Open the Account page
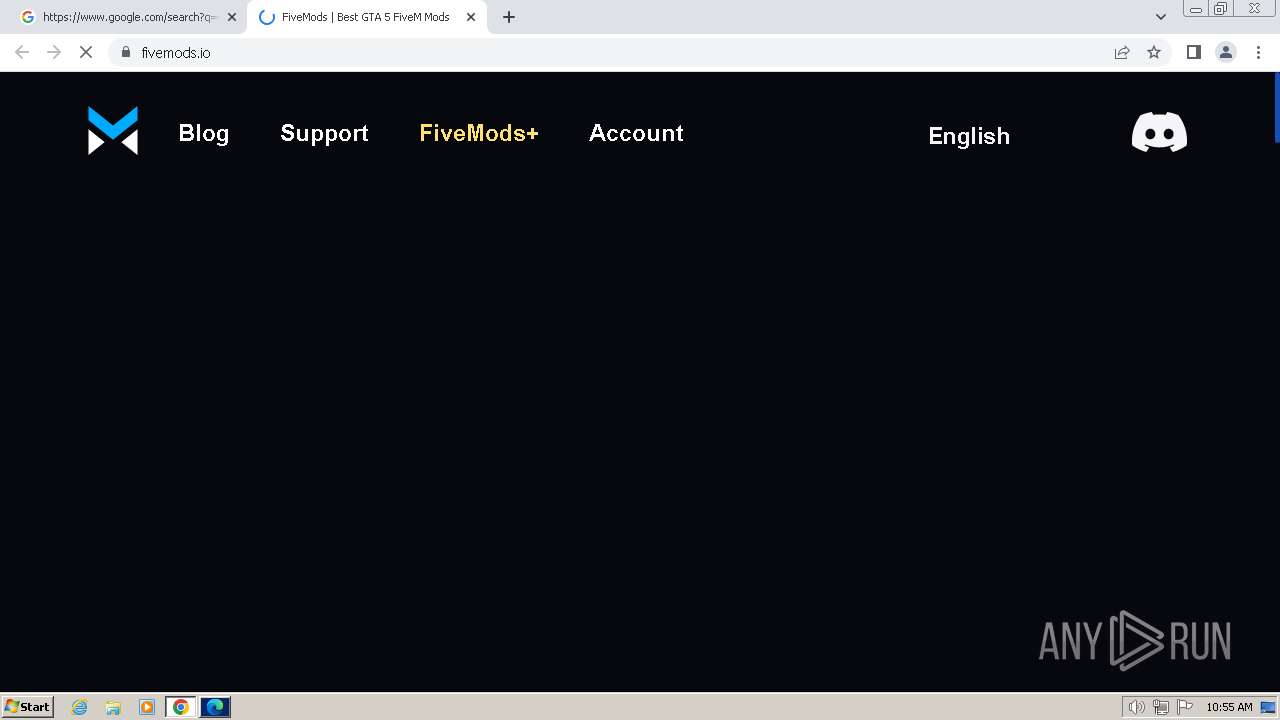This screenshot has height=720, width=1280. click(x=636, y=133)
